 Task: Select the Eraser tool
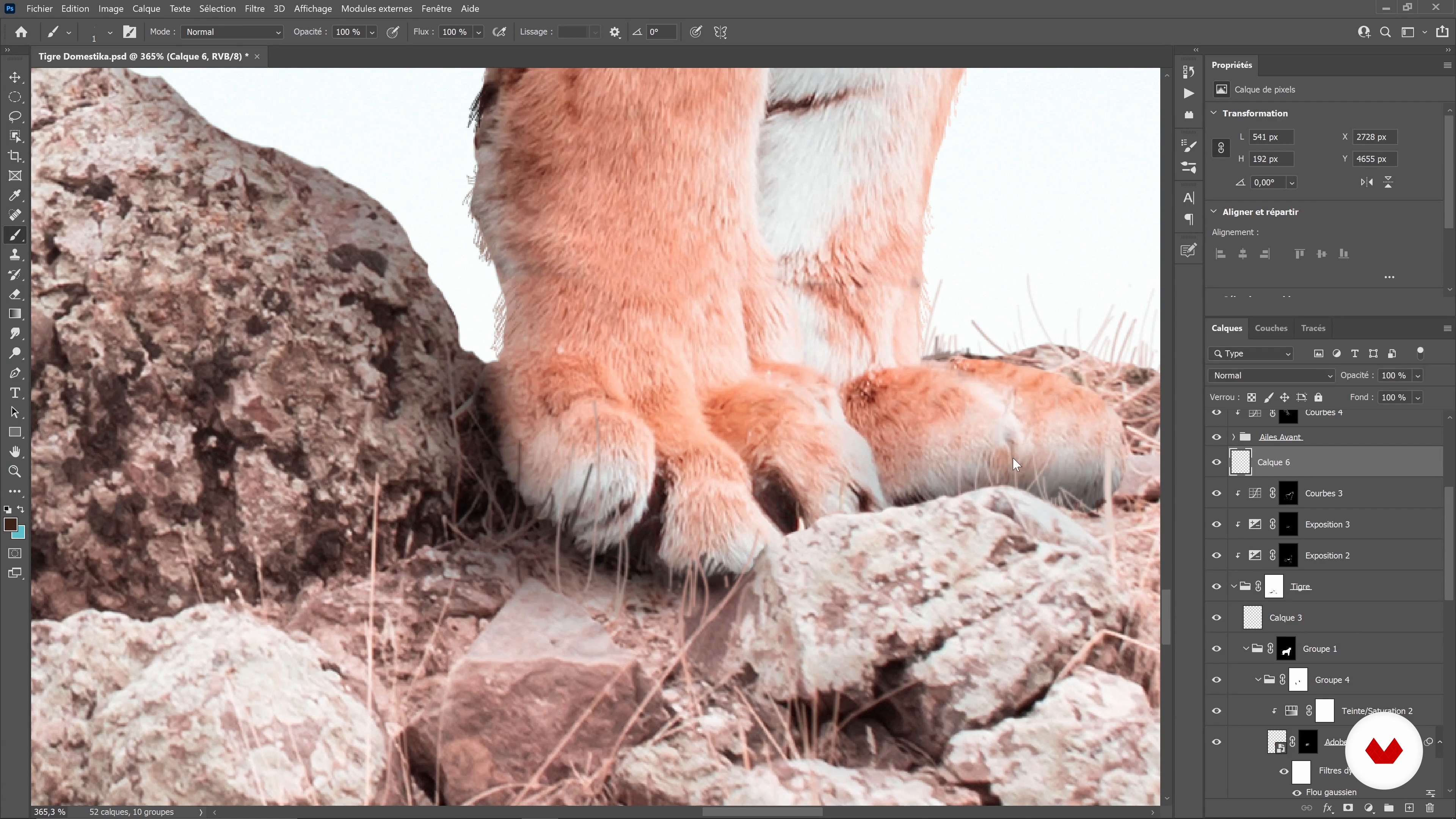[15, 295]
